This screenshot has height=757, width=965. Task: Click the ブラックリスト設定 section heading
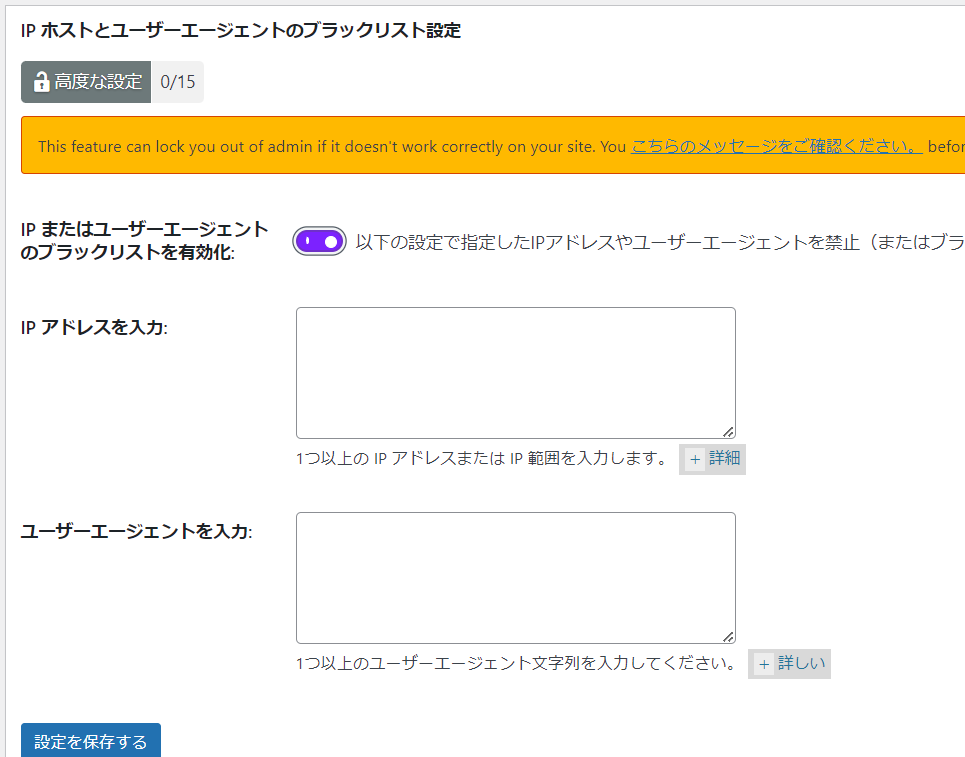[x=240, y=30]
